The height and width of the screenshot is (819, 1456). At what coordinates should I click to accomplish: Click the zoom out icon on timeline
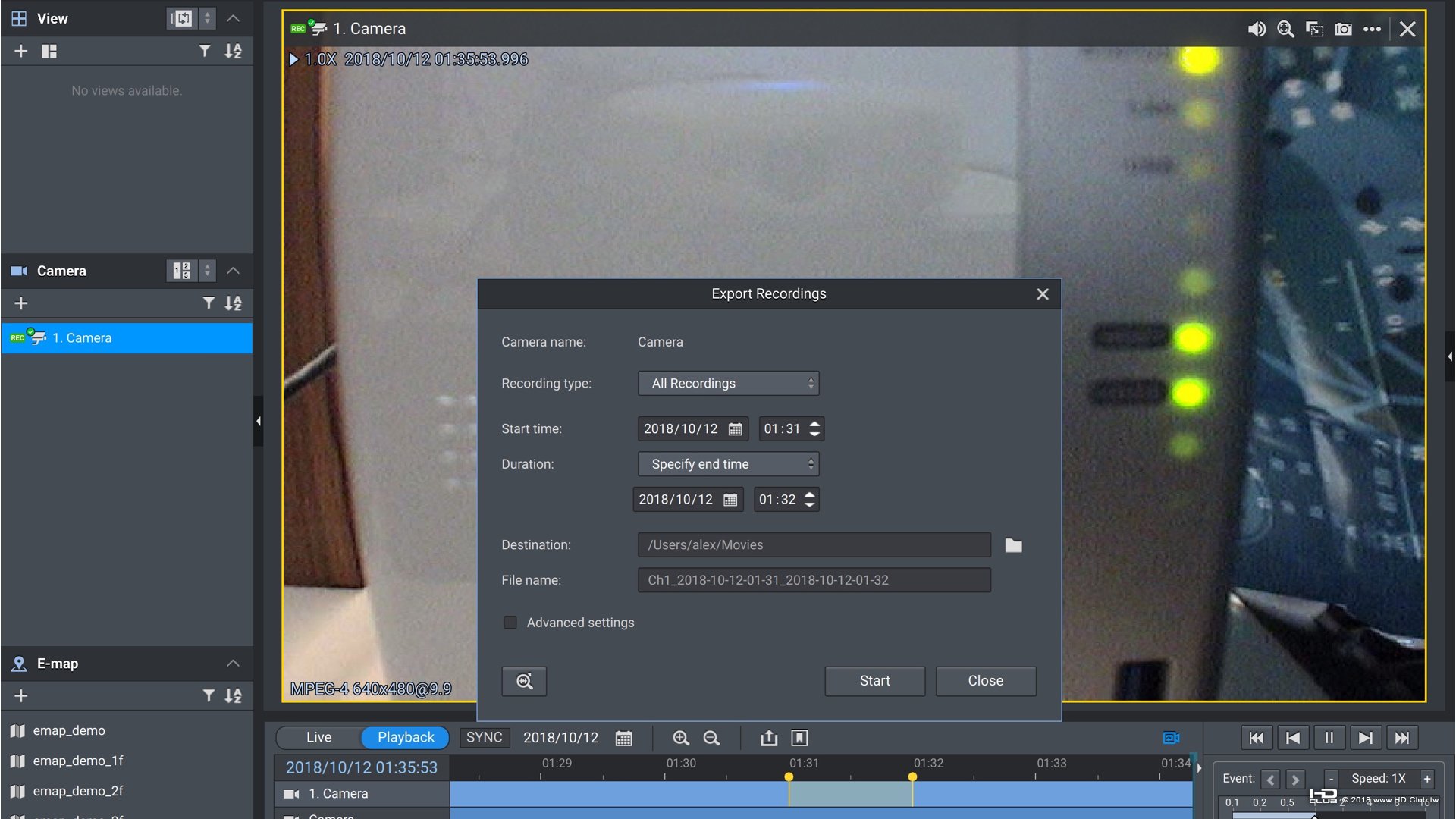[x=711, y=737]
